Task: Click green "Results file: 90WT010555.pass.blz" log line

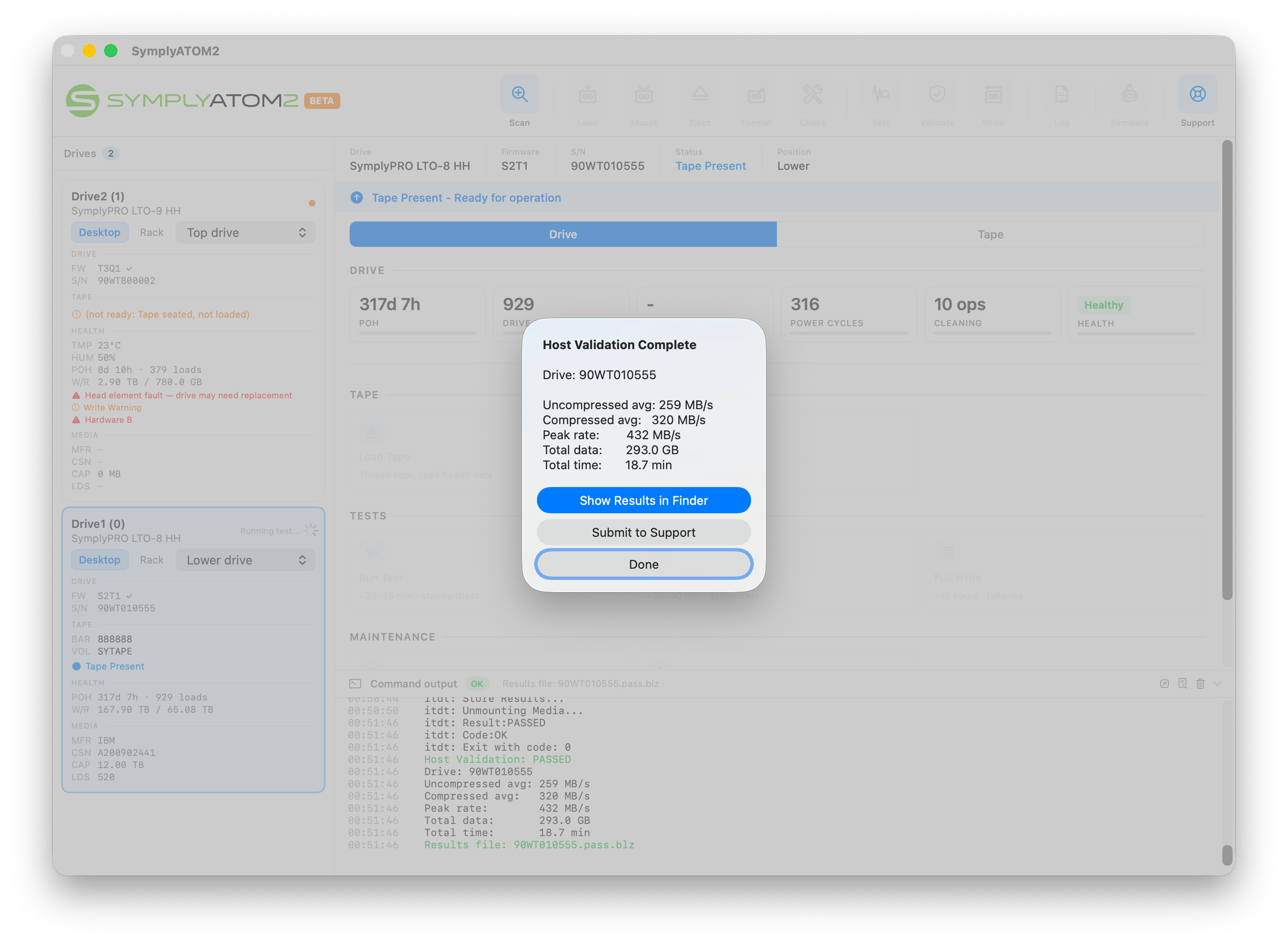Action: (529, 845)
